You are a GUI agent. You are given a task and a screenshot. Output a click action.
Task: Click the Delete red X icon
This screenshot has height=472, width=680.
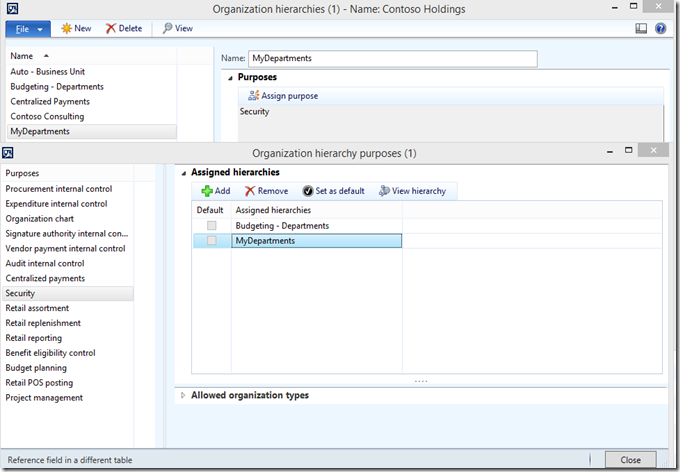pos(111,28)
